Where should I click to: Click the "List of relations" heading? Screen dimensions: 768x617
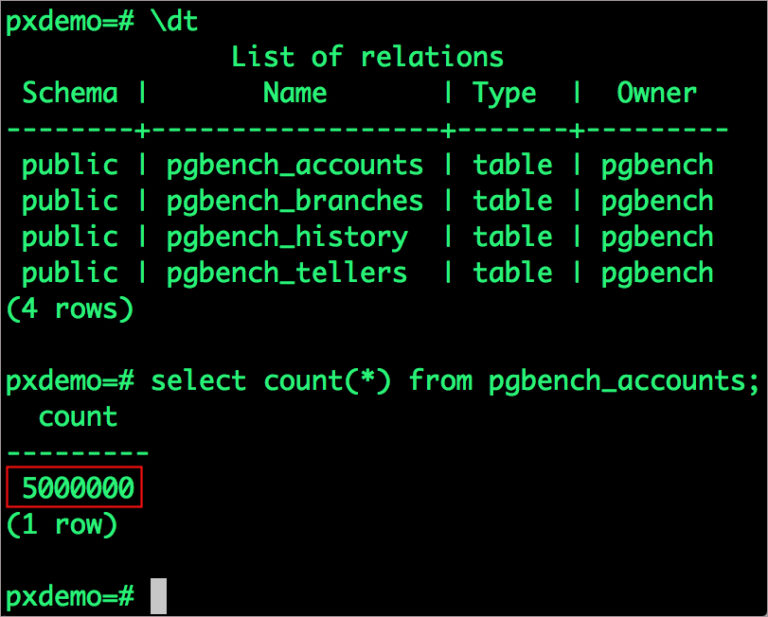367,57
